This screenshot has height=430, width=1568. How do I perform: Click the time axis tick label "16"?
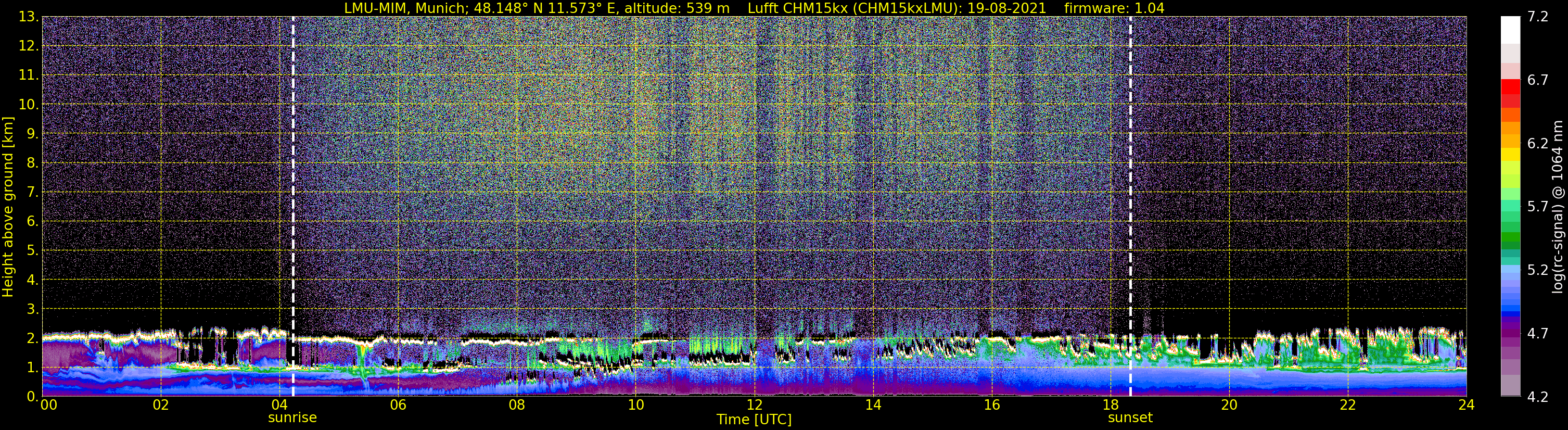tap(991, 405)
